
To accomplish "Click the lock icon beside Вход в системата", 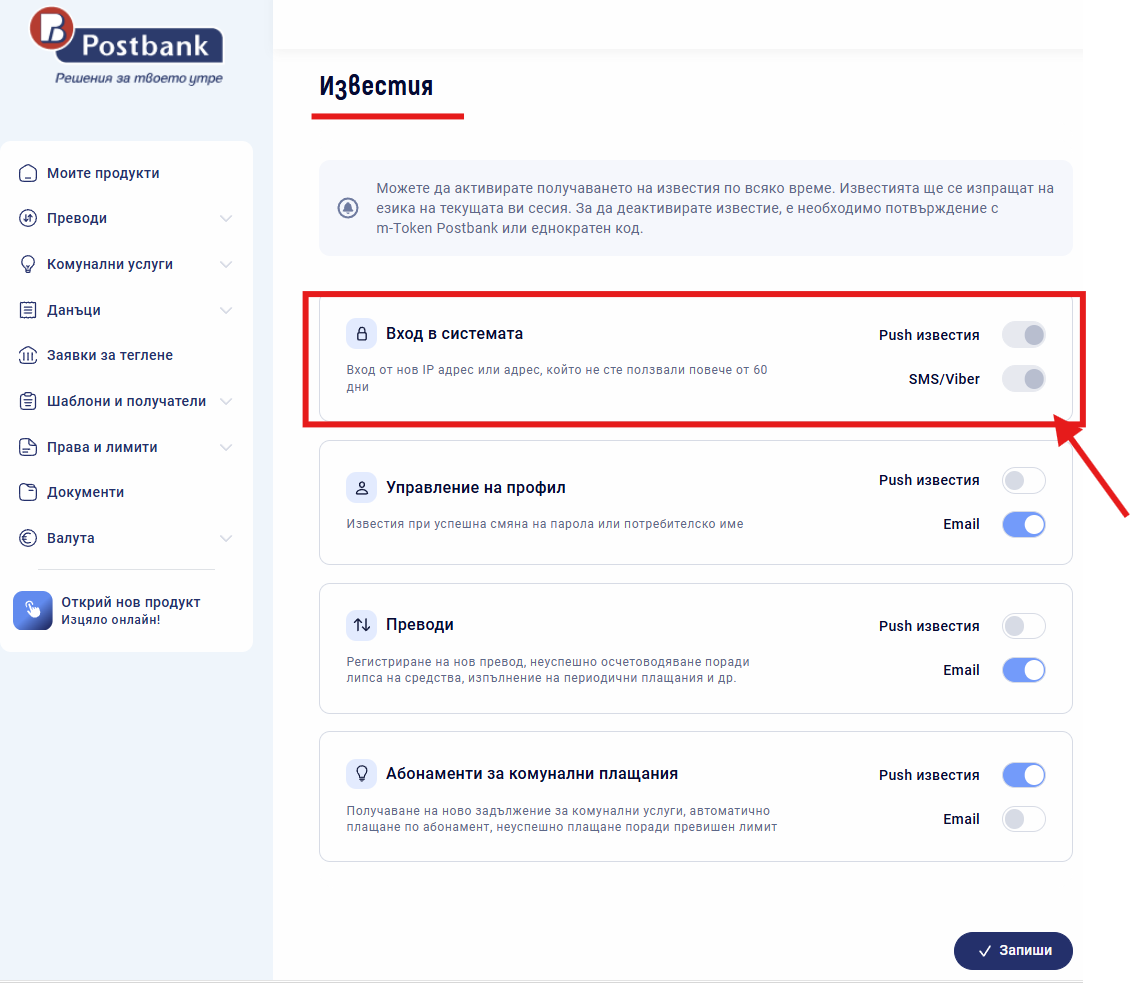I will click(361, 333).
